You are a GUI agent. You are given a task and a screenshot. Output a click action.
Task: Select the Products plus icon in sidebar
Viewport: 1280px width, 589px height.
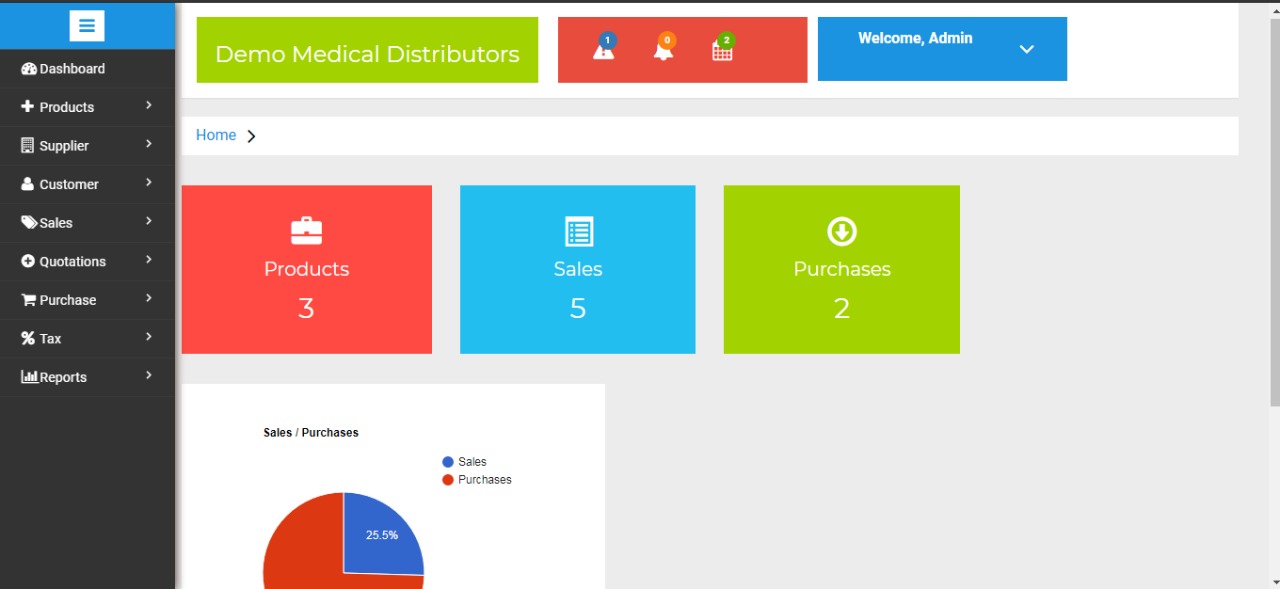coord(26,106)
